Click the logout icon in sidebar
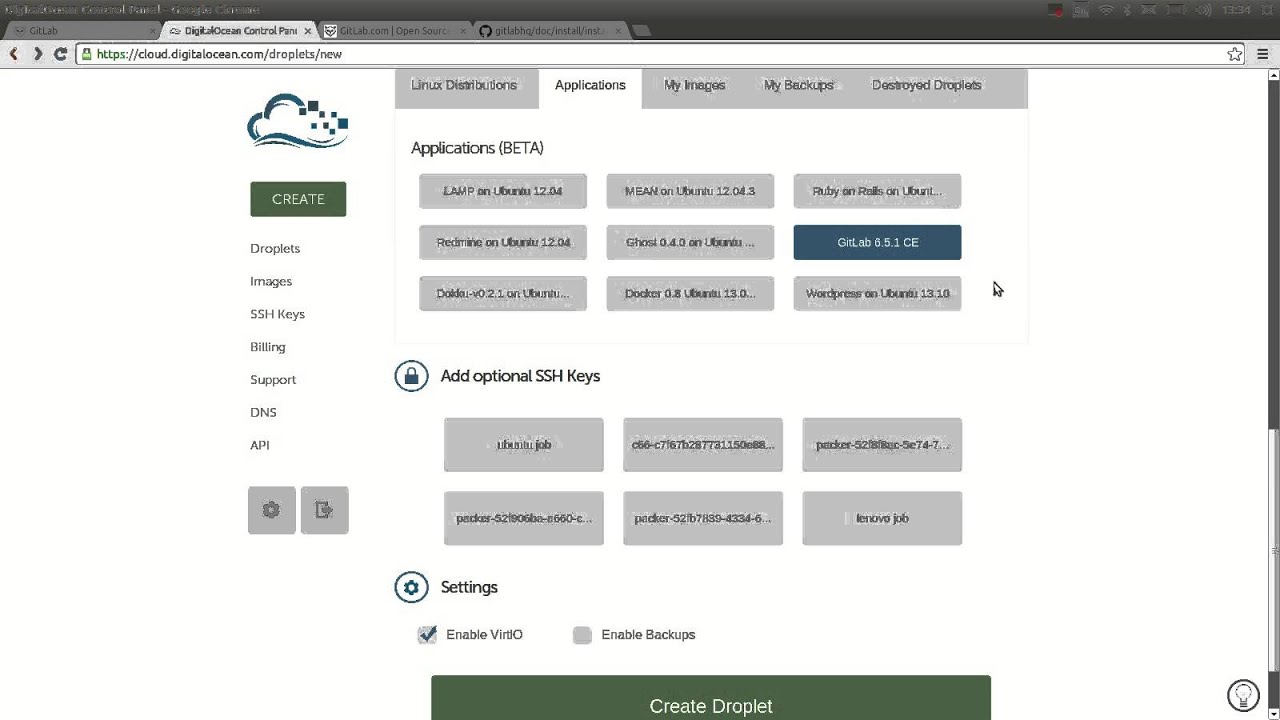 pos(324,510)
